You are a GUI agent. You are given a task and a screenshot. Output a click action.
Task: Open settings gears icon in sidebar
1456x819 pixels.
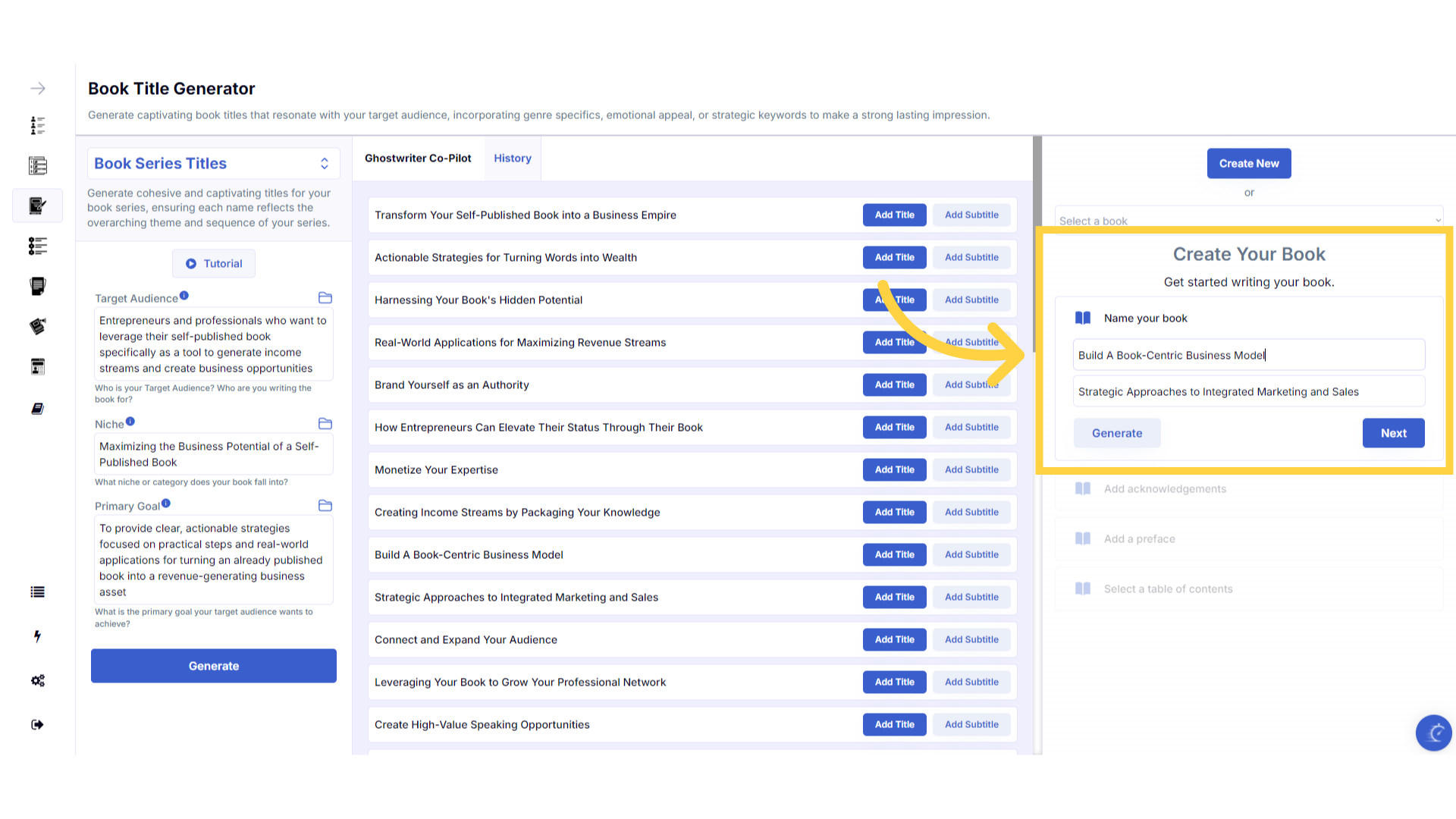click(37, 680)
